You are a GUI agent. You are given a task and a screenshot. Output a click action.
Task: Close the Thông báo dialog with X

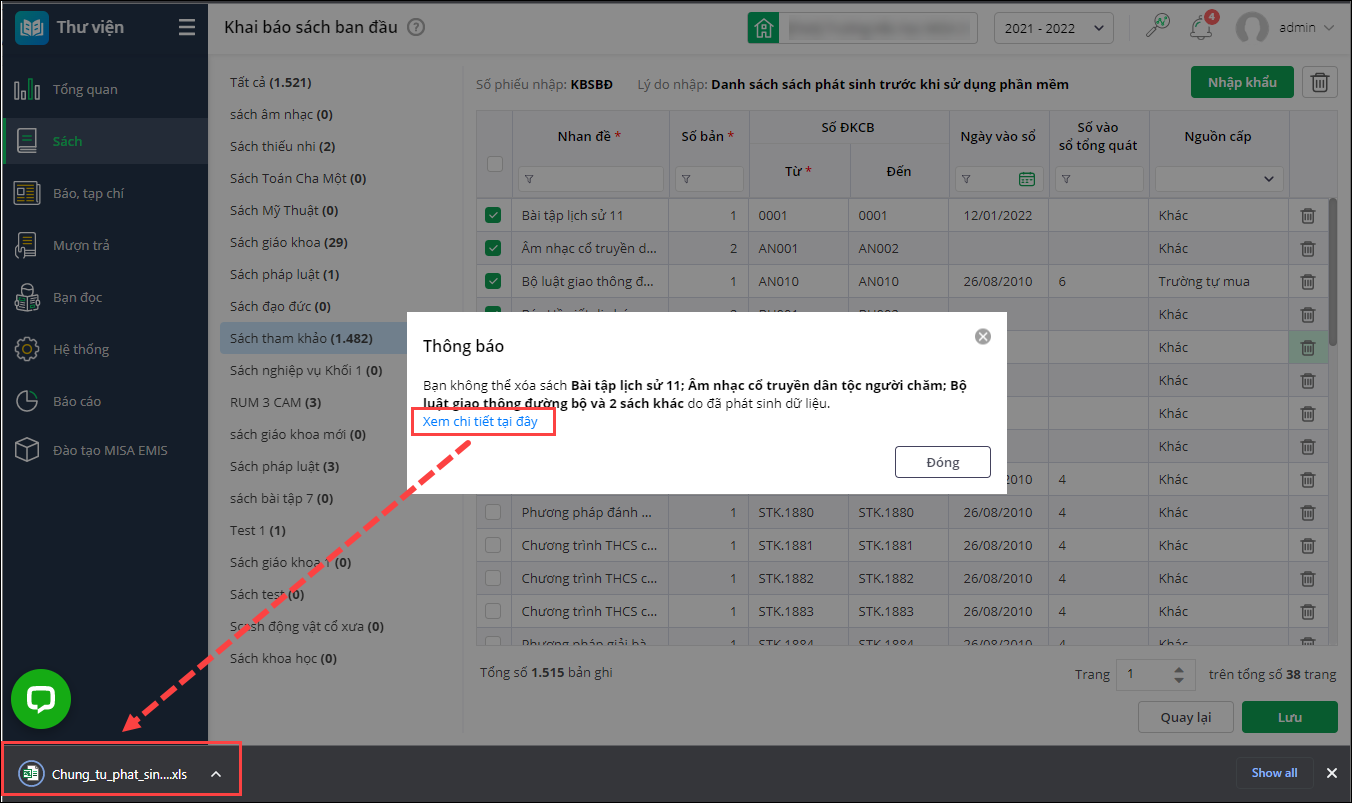click(x=983, y=336)
